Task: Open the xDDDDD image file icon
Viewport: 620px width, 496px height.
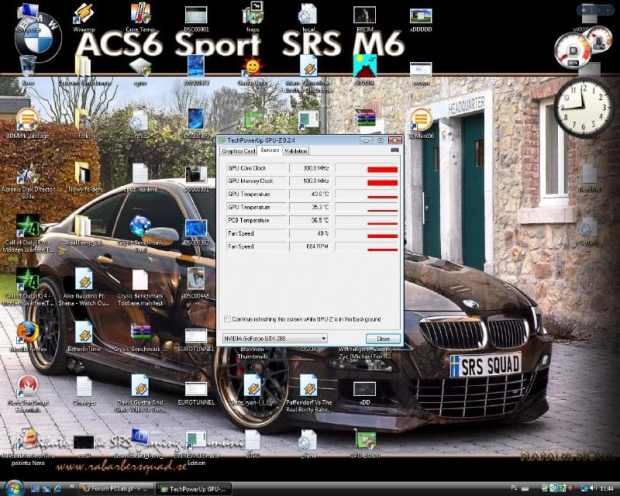Action: 421,18
